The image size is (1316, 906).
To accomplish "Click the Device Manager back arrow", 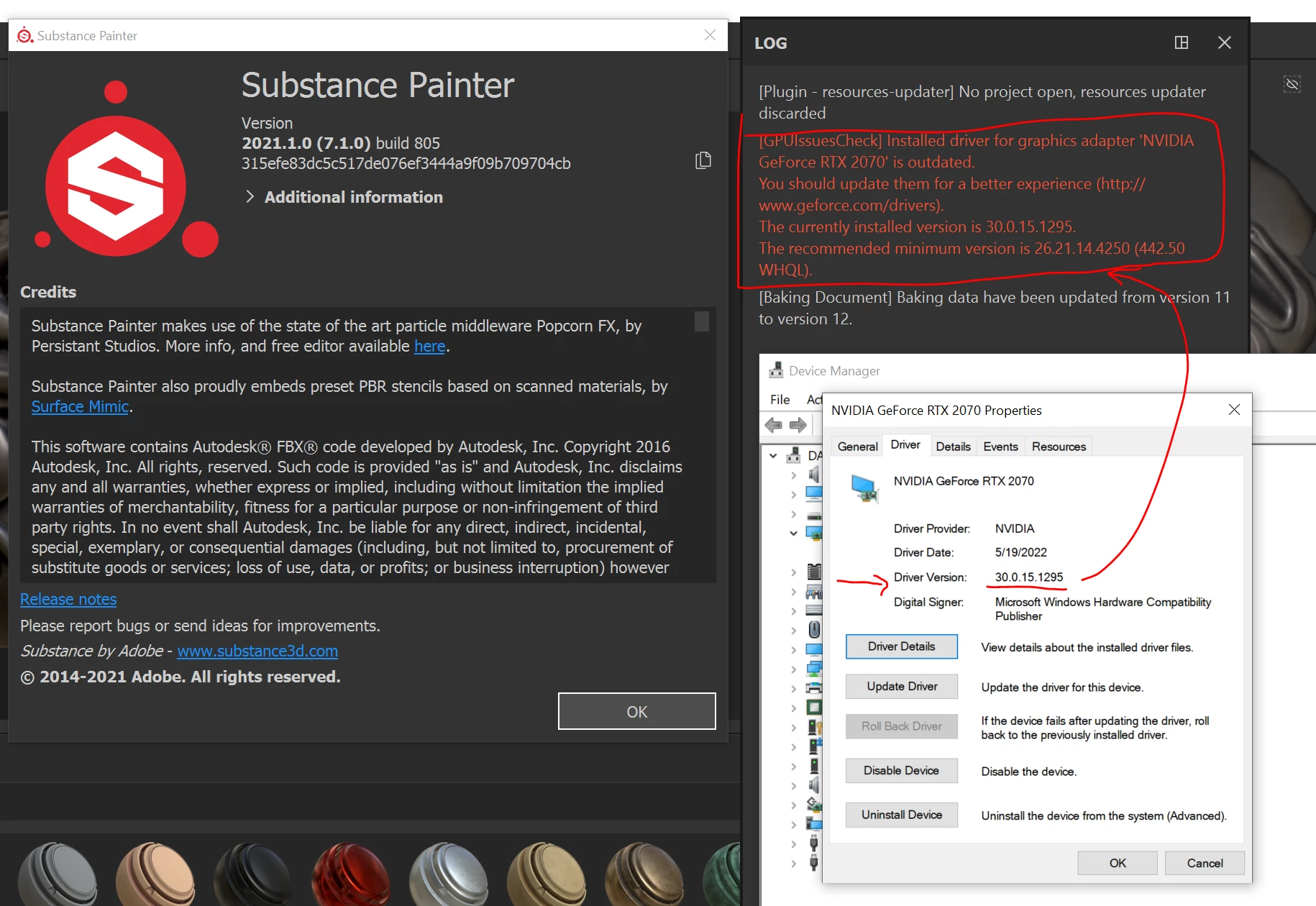I will pos(774,425).
